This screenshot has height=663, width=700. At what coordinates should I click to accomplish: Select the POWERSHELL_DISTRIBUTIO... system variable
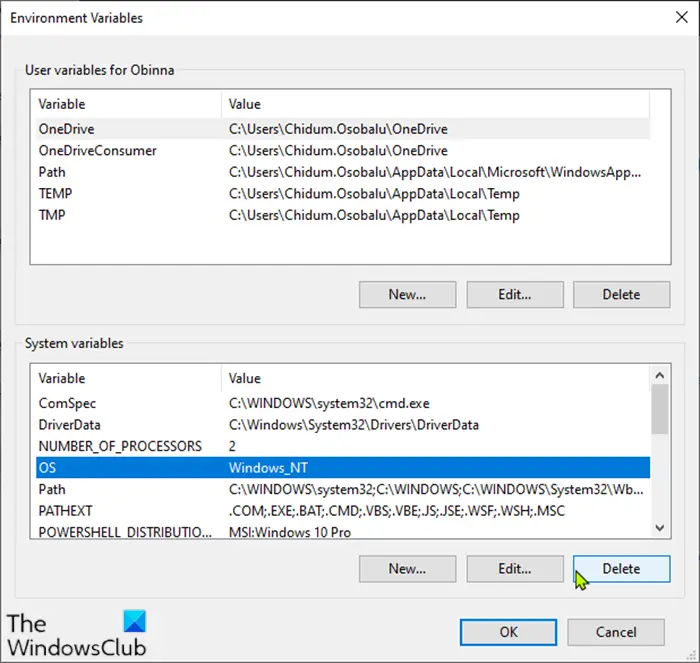click(342, 531)
